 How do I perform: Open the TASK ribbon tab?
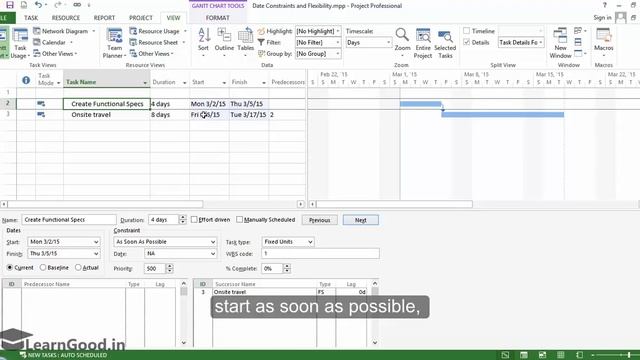point(31,18)
